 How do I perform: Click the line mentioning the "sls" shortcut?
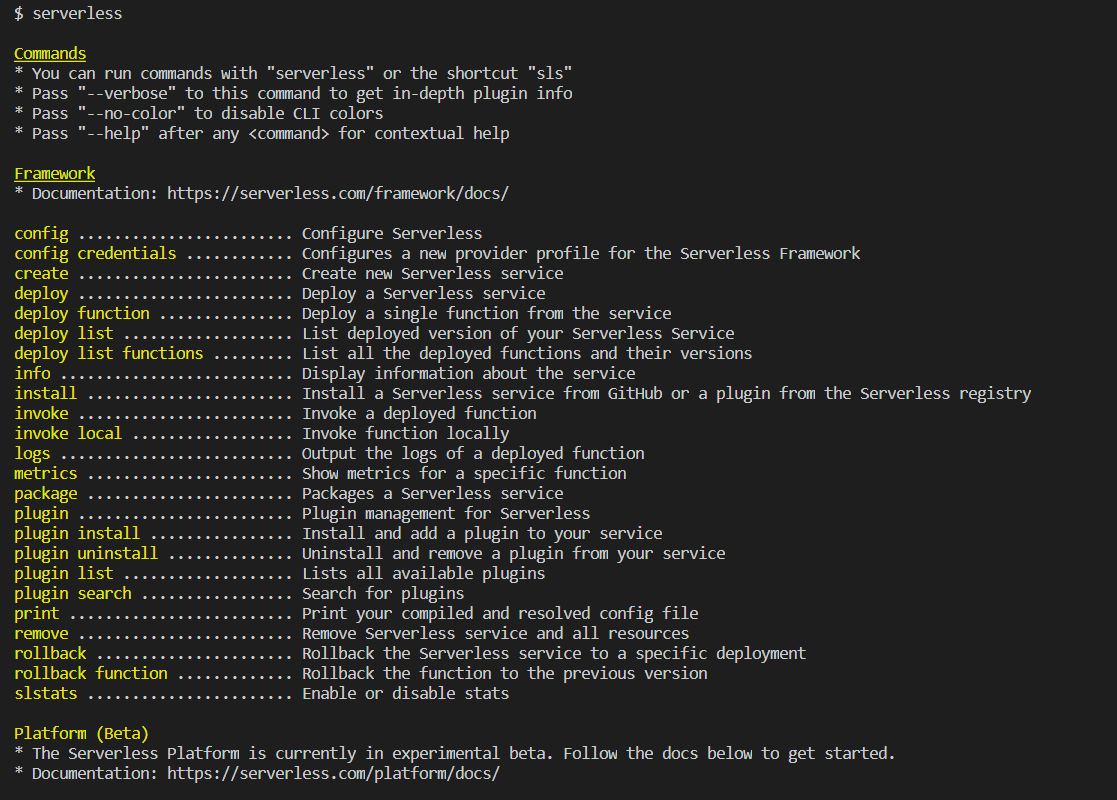[293, 73]
